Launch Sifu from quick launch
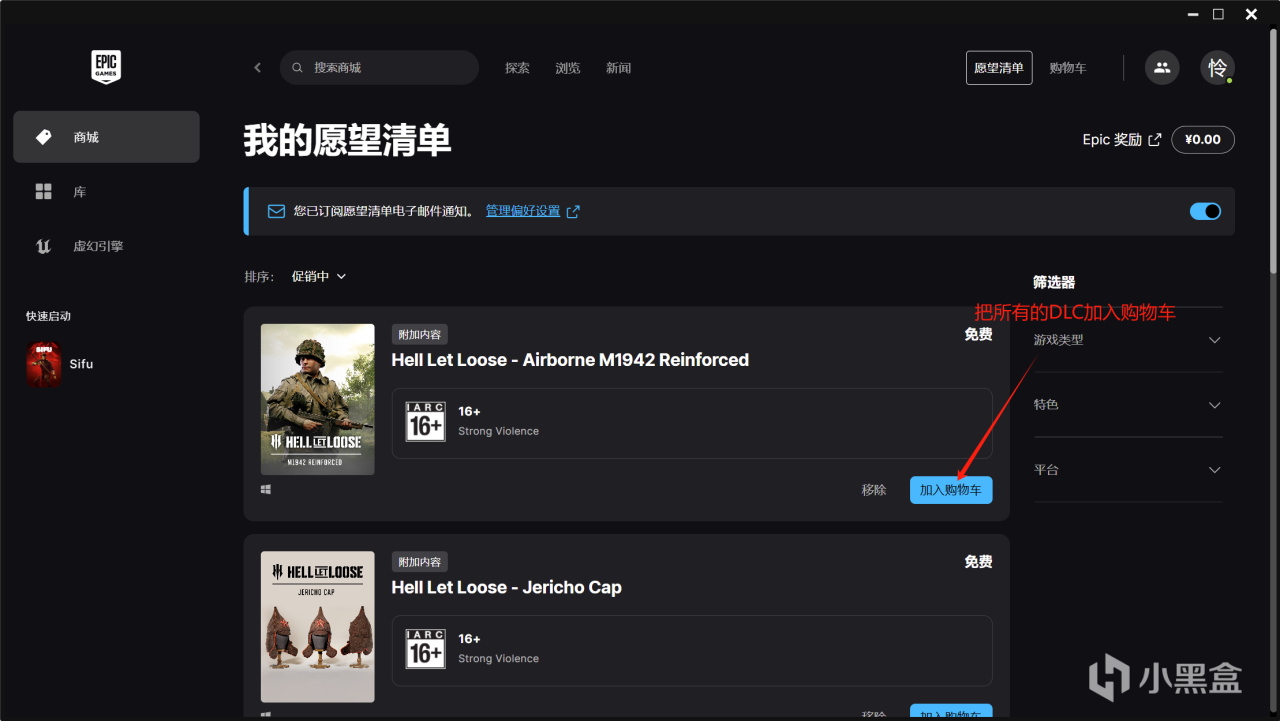Screen dimensions: 1280x721 pos(60,364)
